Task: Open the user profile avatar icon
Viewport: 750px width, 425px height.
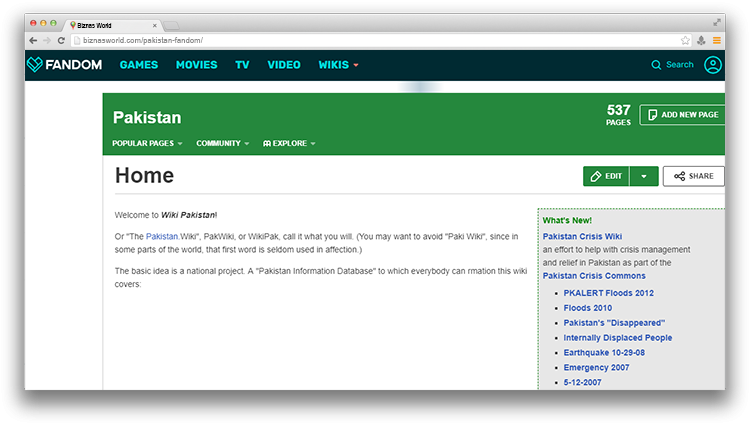Action: pos(712,65)
